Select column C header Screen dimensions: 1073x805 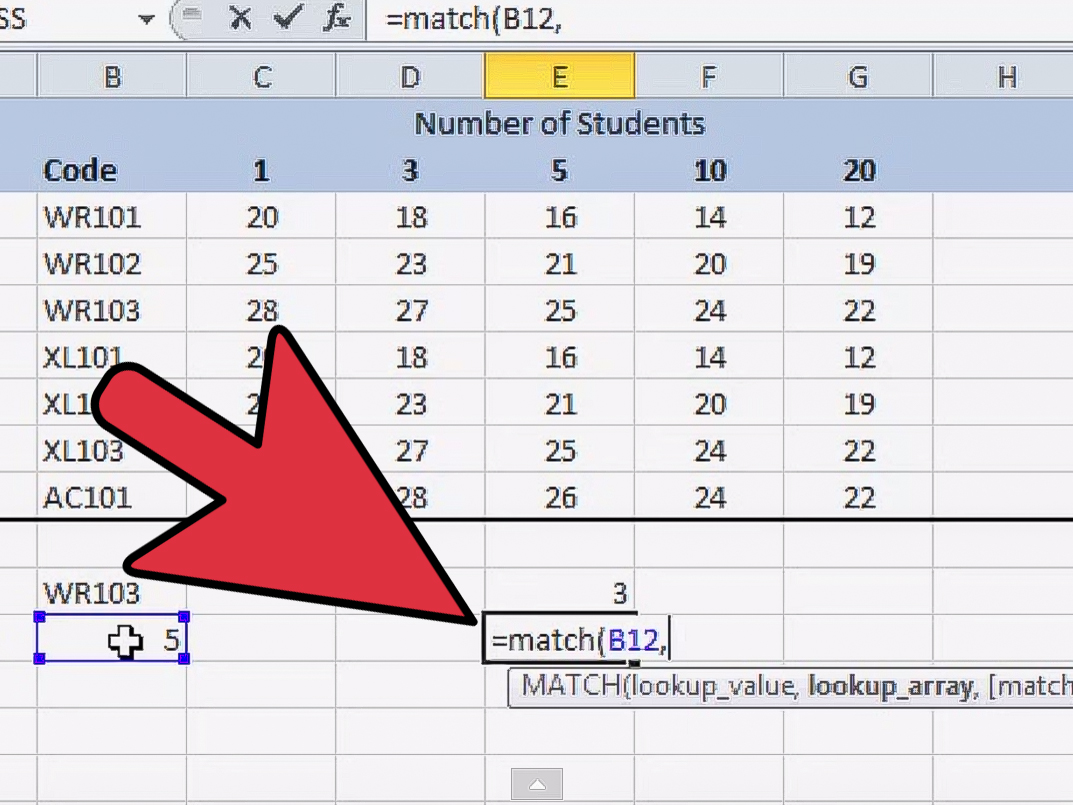coord(261,77)
